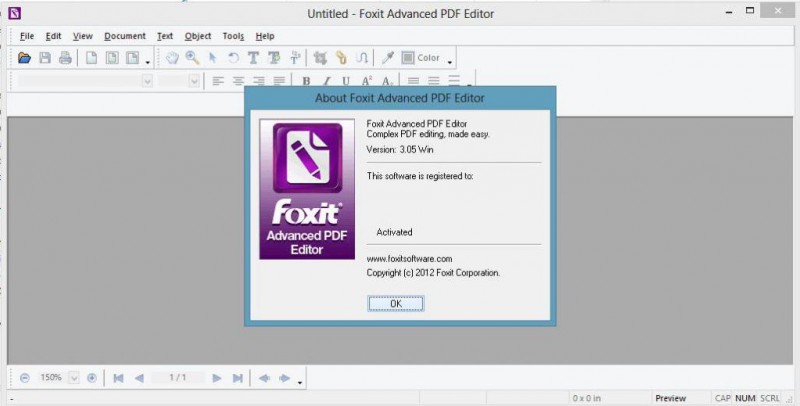800x406 pixels.
Task: Click the Preview label in status bar
Action: coord(670,398)
